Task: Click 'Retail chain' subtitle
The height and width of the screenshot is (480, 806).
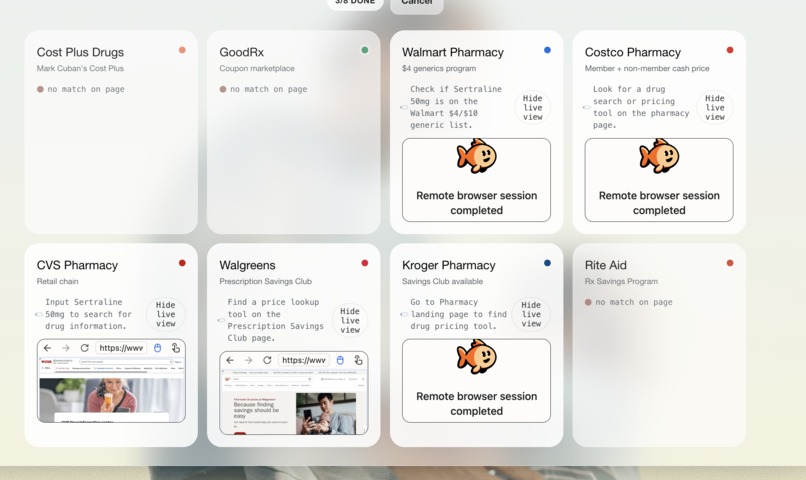Action: click(58, 281)
